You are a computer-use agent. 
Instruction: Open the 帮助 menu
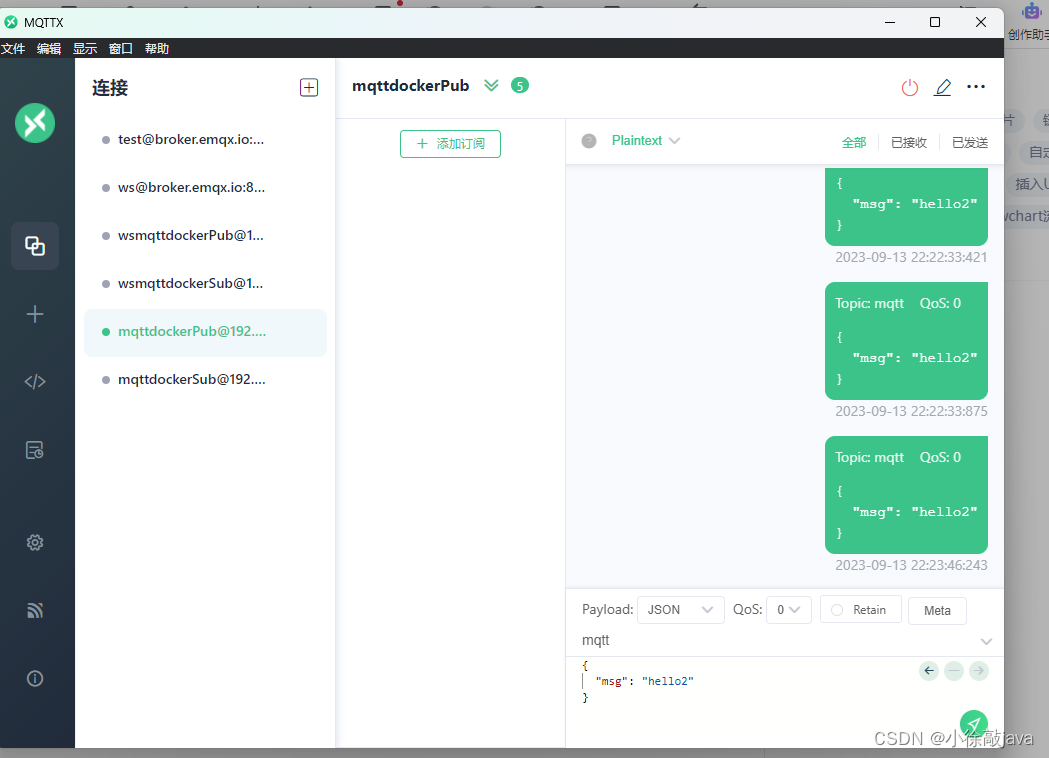[157, 49]
